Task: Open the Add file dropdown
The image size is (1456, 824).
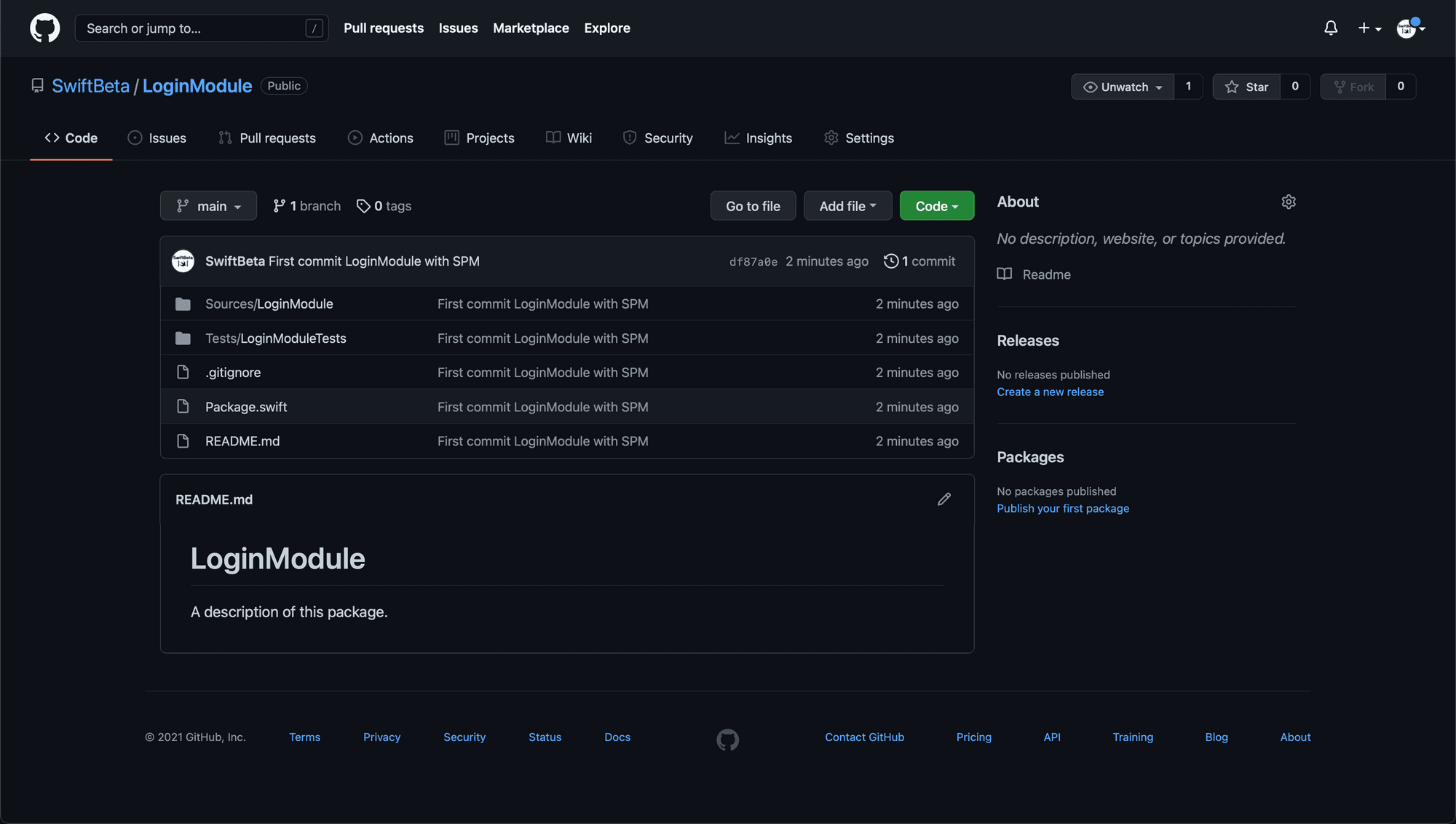Action: [x=847, y=206]
